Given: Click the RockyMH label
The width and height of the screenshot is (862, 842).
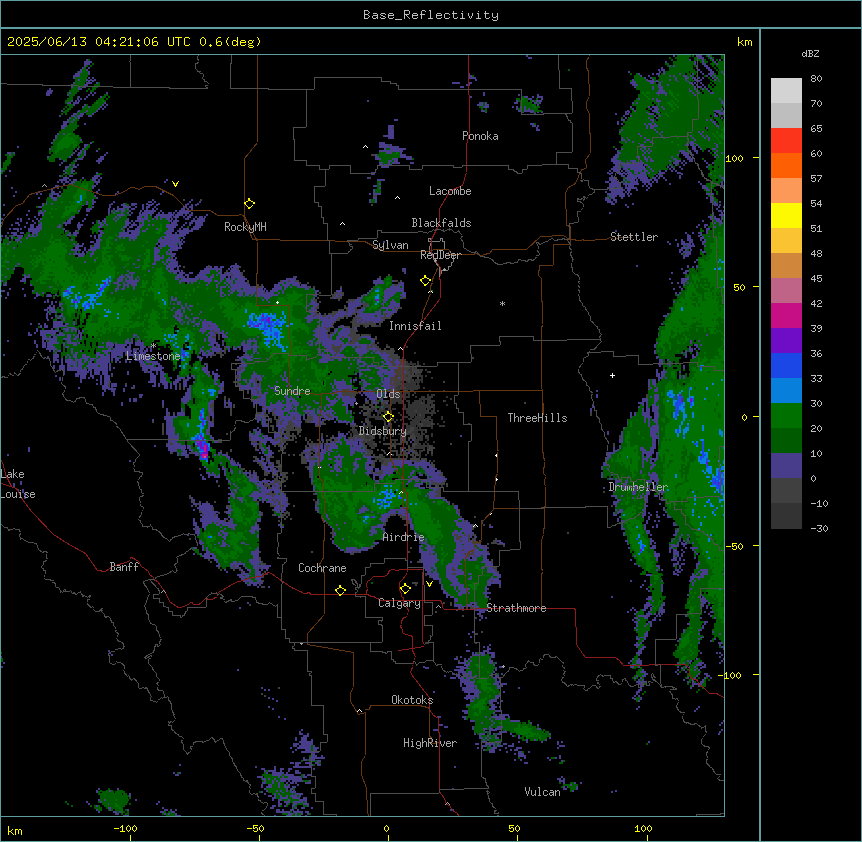Looking at the screenshot, I should point(245,226).
